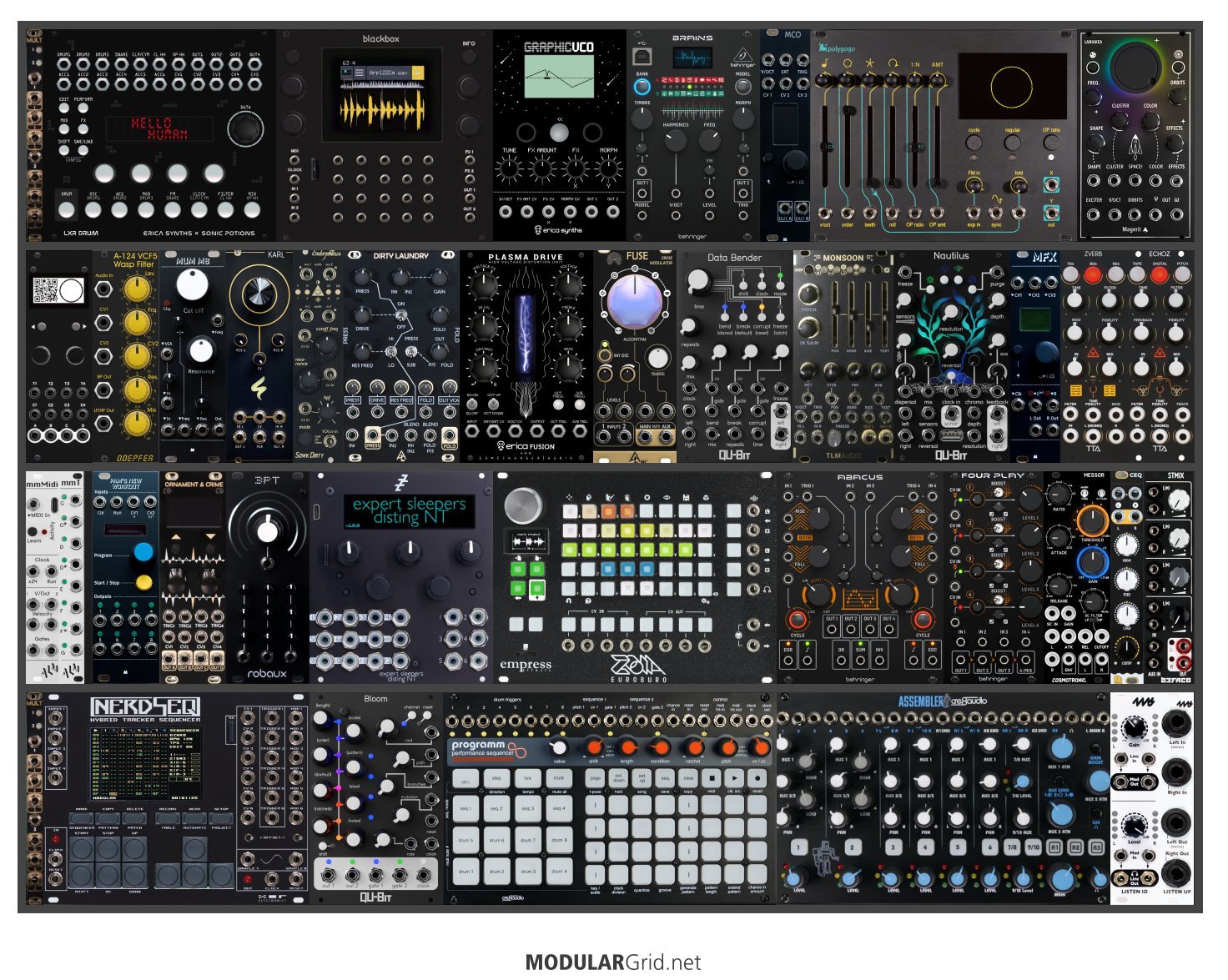Flip the HI/LO toggle switch on Dirty Laundry
The width and height of the screenshot is (1228, 980).
390,352
